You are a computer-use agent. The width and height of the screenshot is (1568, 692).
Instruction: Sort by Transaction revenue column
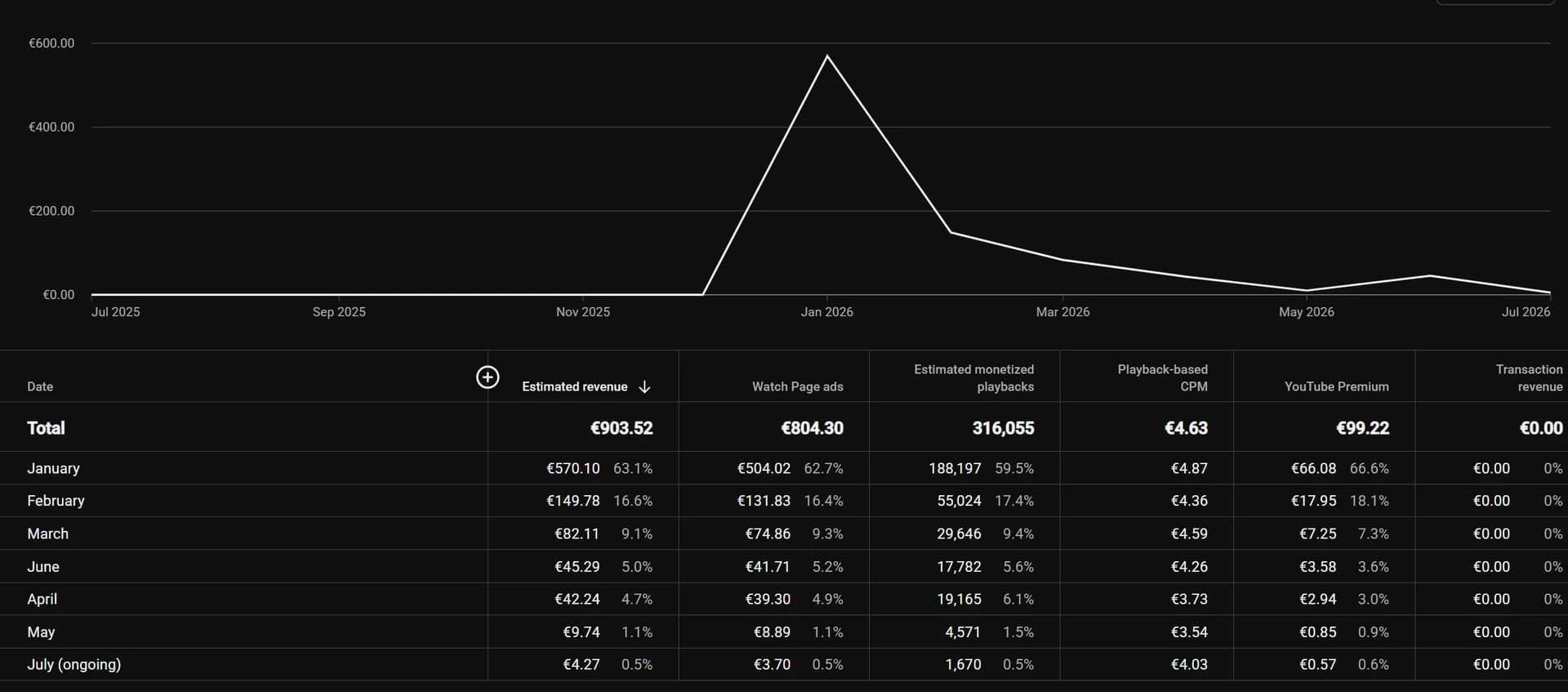[1529, 378]
